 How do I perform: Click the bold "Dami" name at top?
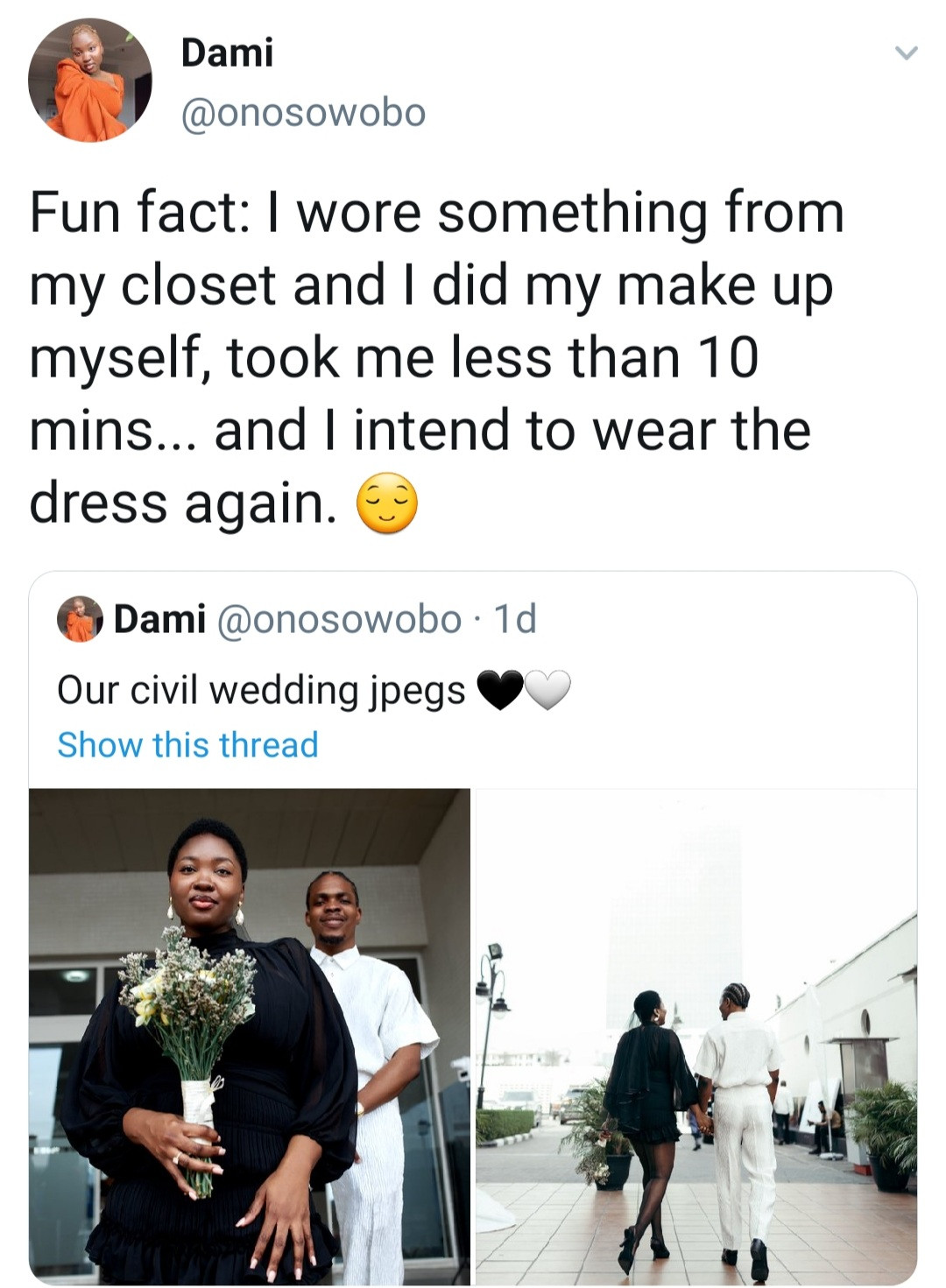pos(227,53)
